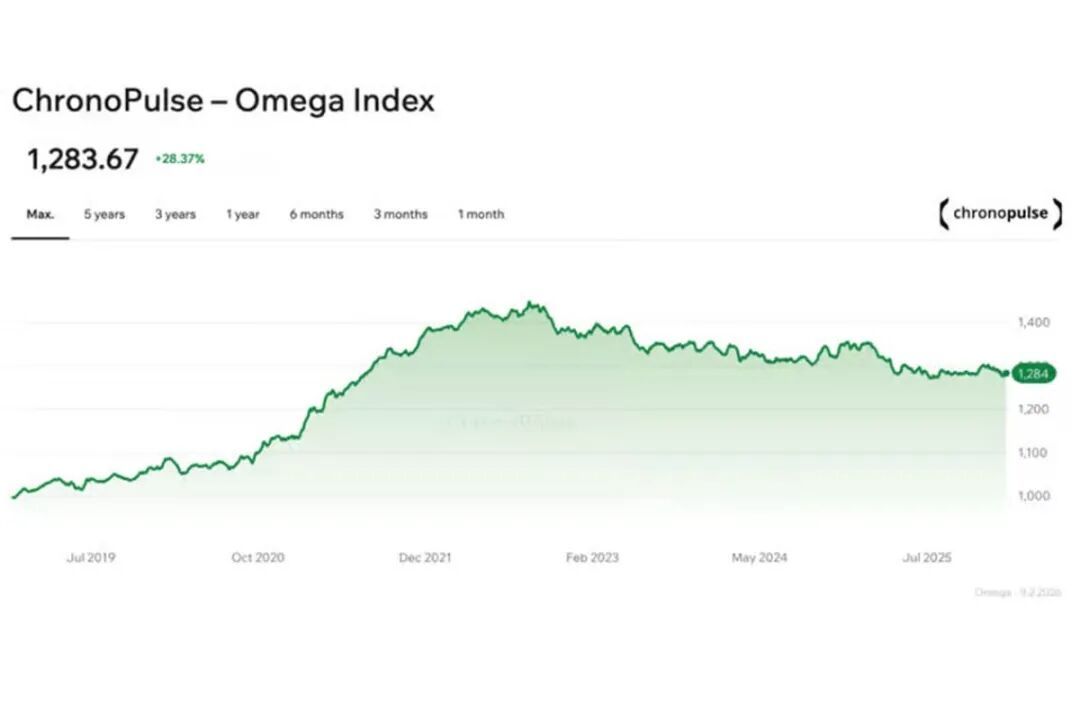The height and width of the screenshot is (715, 1080).
Task: Show the 6 months range
Action: tap(316, 214)
